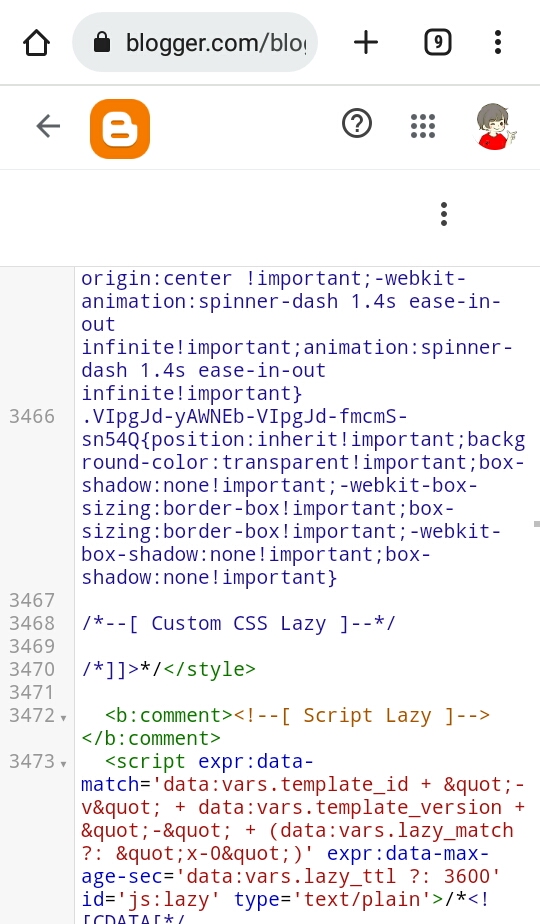Click the orange Blogger logo

coord(120,128)
